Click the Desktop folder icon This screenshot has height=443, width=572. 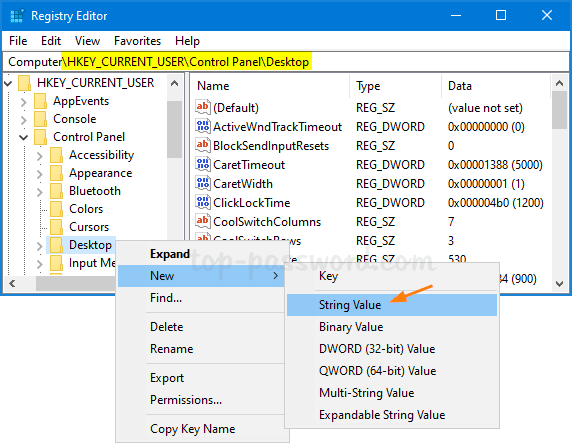click(56, 245)
